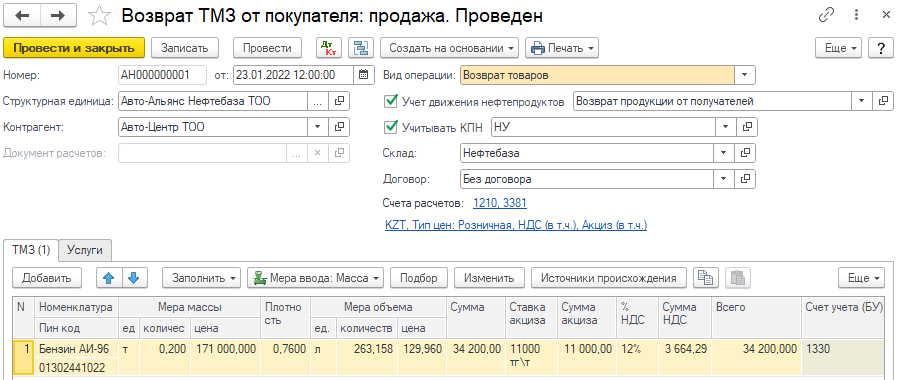The width and height of the screenshot is (898, 380).
Task: Focus the Номер field AH000000001
Action: 163,75
